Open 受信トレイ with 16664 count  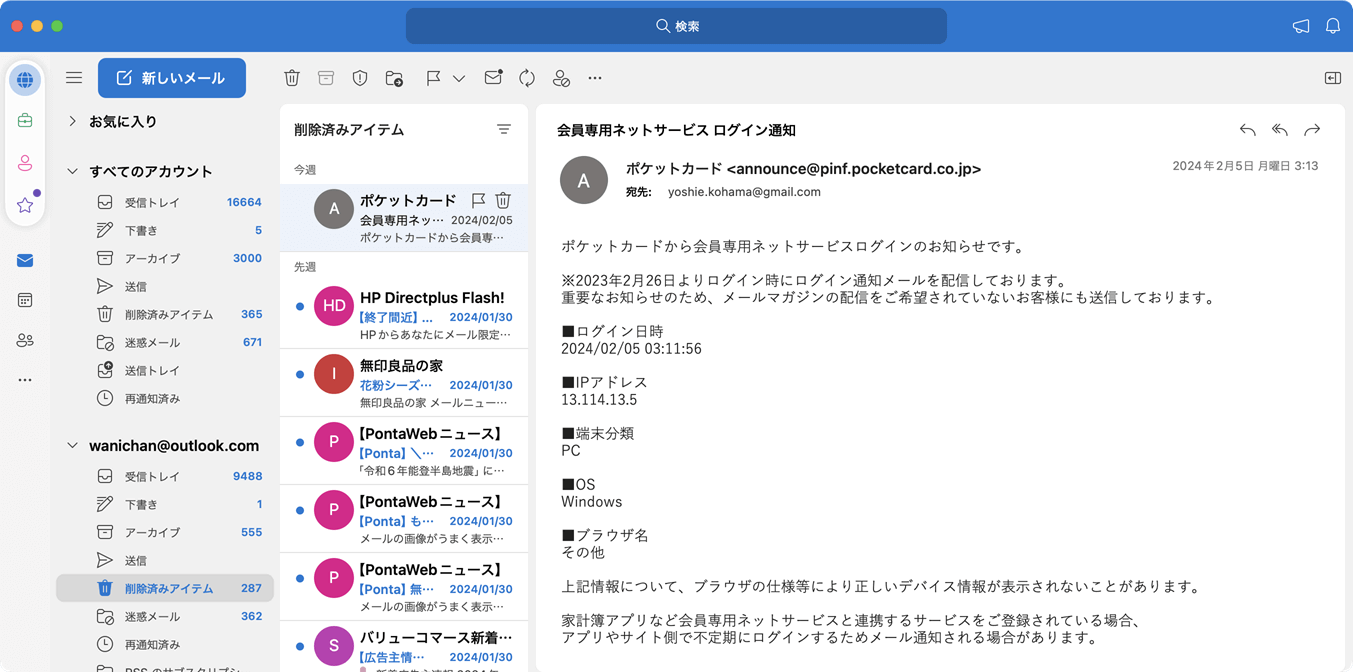click(165, 202)
